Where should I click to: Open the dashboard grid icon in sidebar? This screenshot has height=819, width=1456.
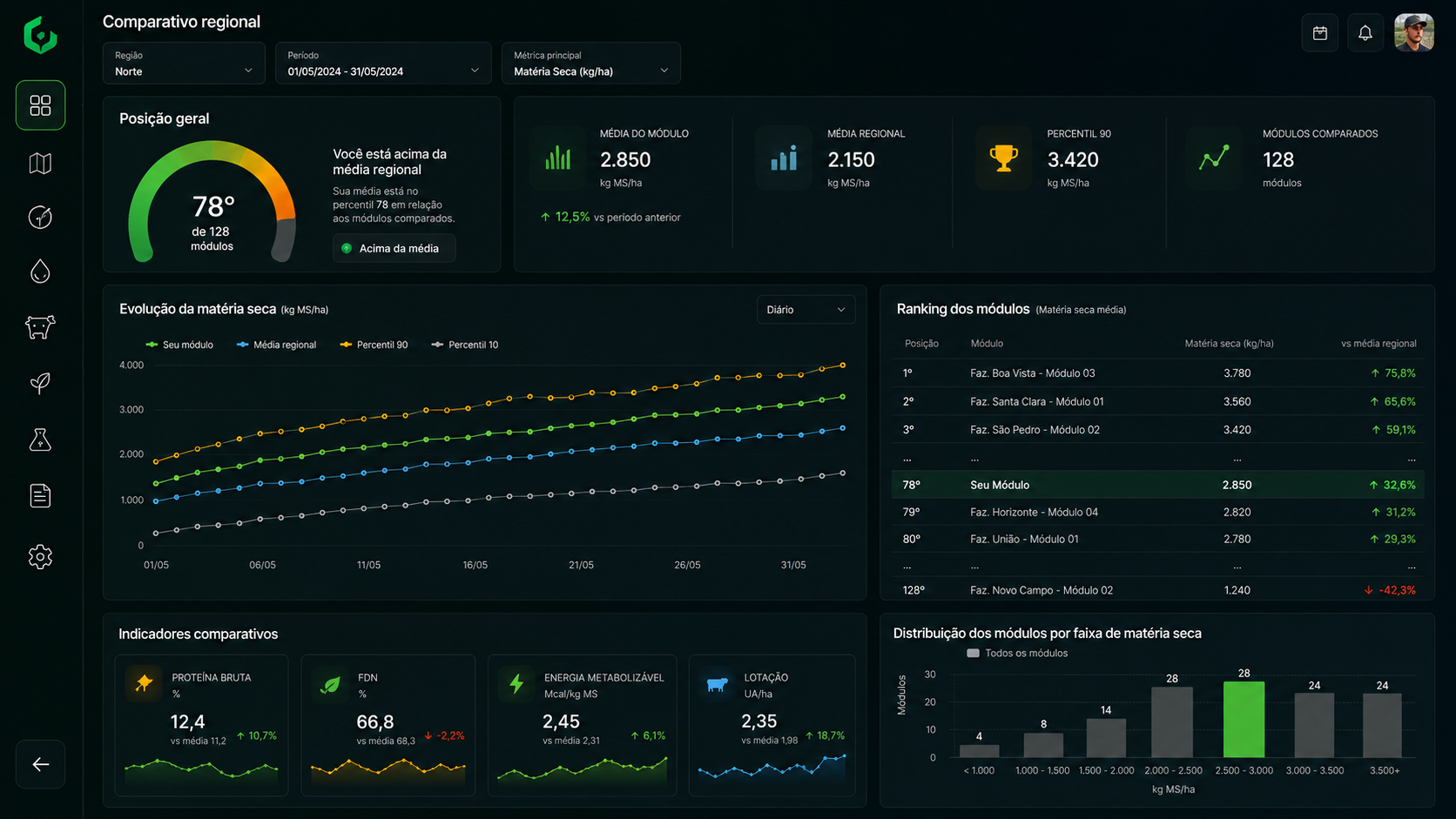pyautogui.click(x=40, y=105)
